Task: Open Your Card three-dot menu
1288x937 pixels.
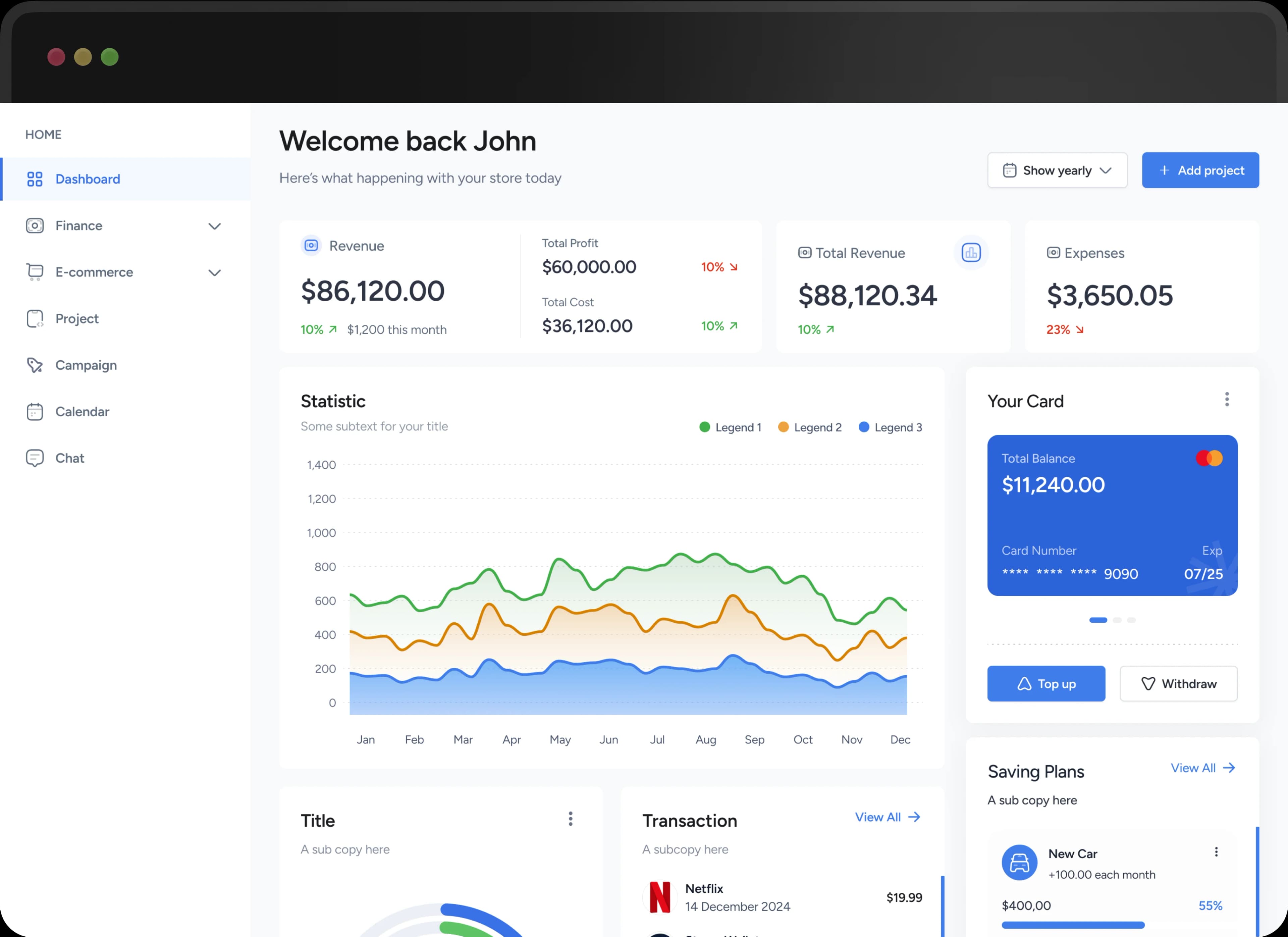Action: 1227,399
